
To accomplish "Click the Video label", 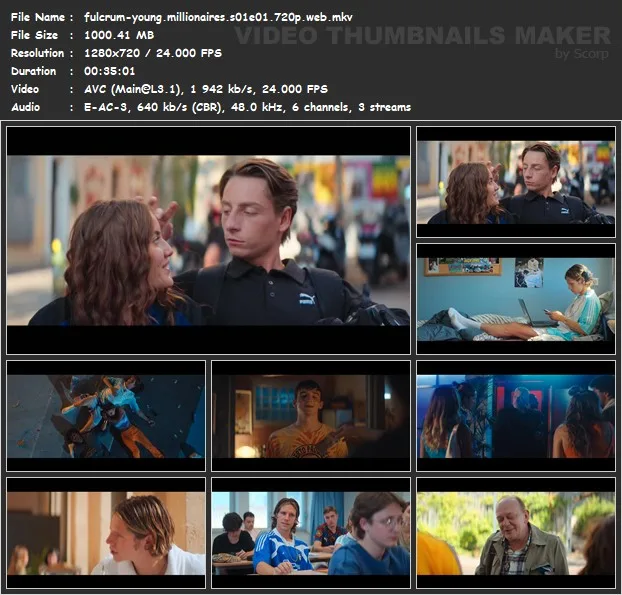I will (x=25, y=89).
